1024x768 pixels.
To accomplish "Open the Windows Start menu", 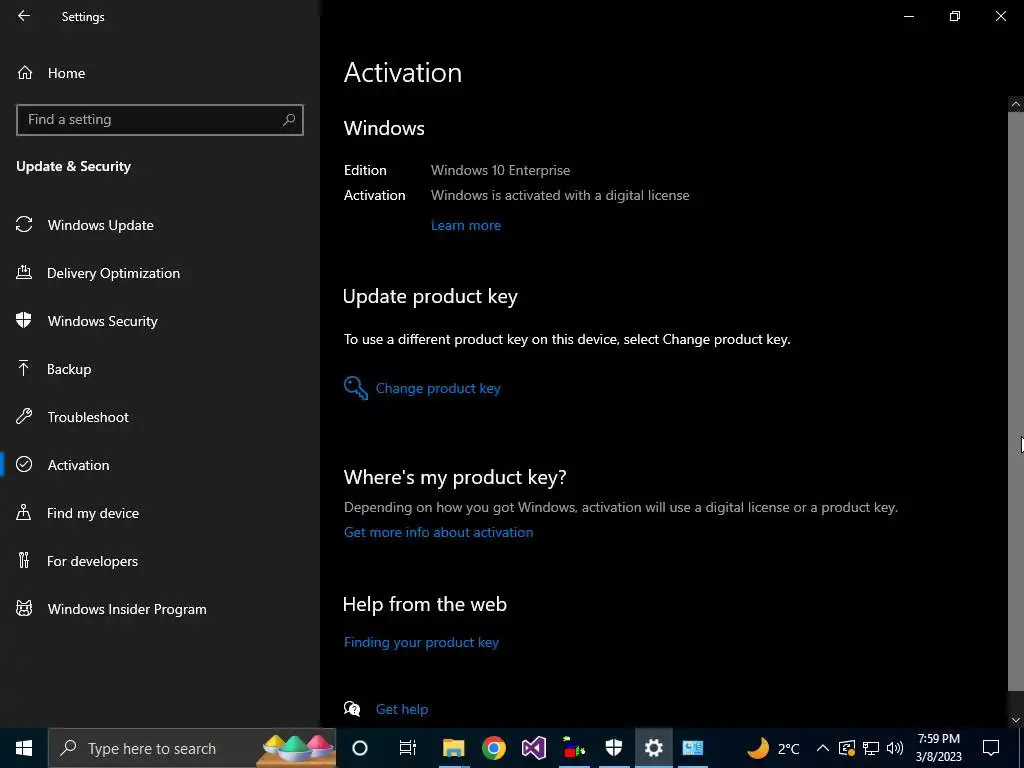I will tap(24, 748).
